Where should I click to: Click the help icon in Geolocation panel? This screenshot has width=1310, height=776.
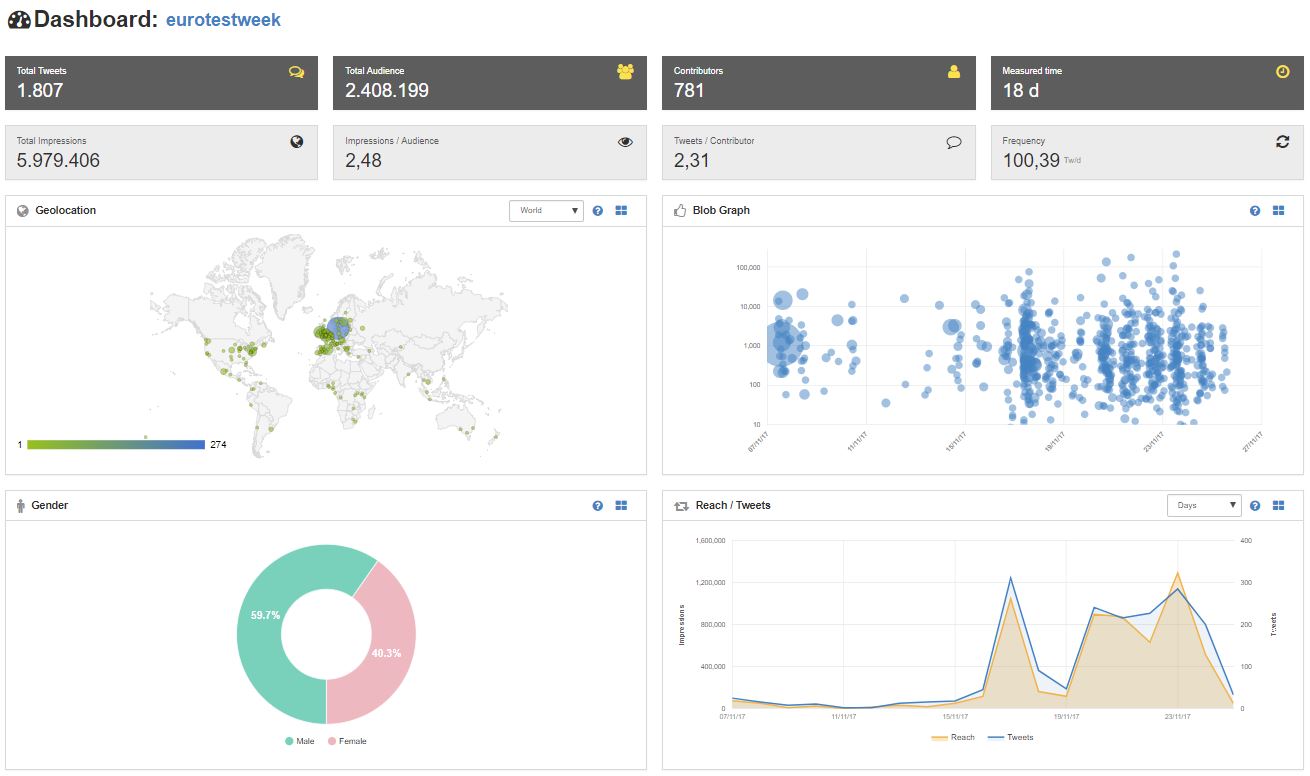pos(598,211)
